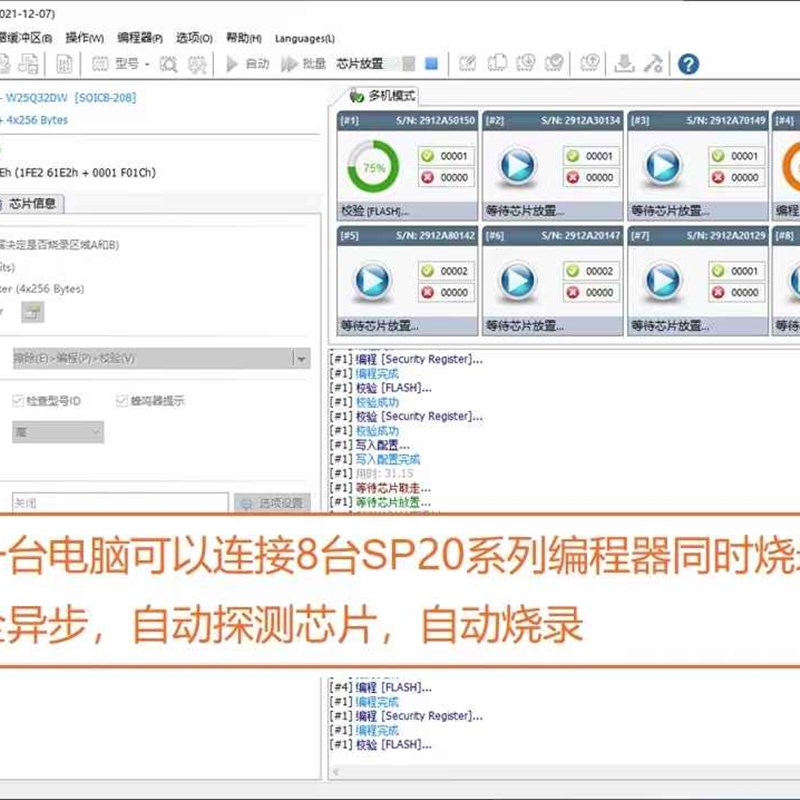Screen dimensions: 800x800
Task: Click the 选项设置 button
Action: (x=272, y=502)
